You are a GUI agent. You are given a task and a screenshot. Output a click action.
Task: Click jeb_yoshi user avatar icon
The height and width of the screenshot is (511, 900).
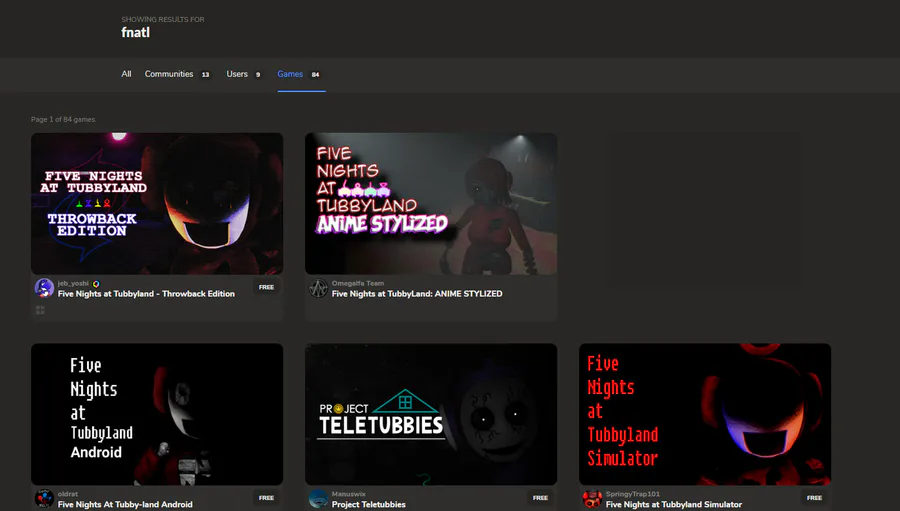click(x=44, y=288)
